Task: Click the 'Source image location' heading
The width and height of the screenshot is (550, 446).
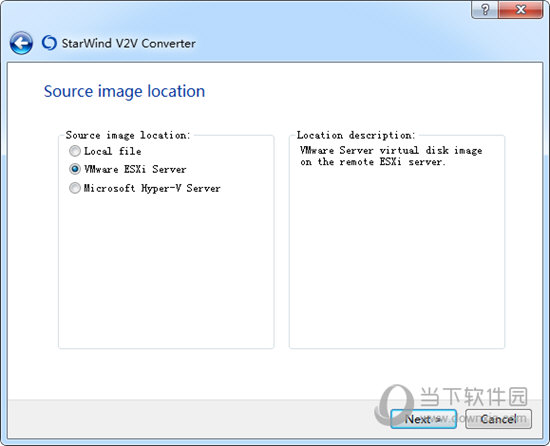Action: 125,91
